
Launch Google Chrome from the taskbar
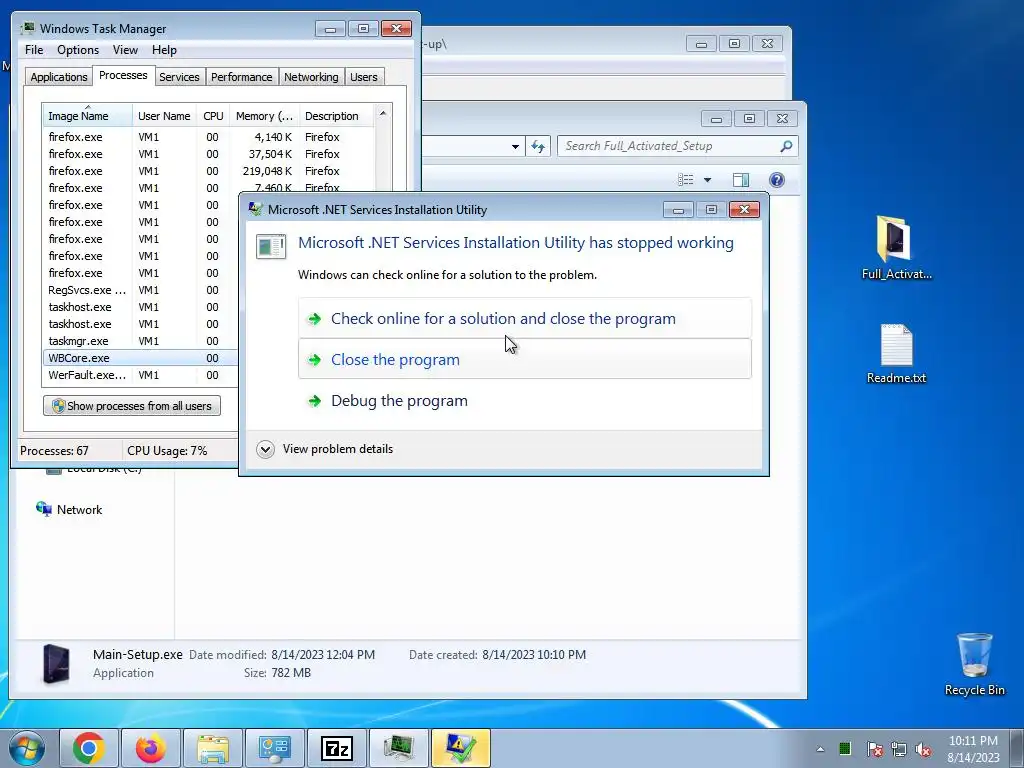[x=89, y=748]
